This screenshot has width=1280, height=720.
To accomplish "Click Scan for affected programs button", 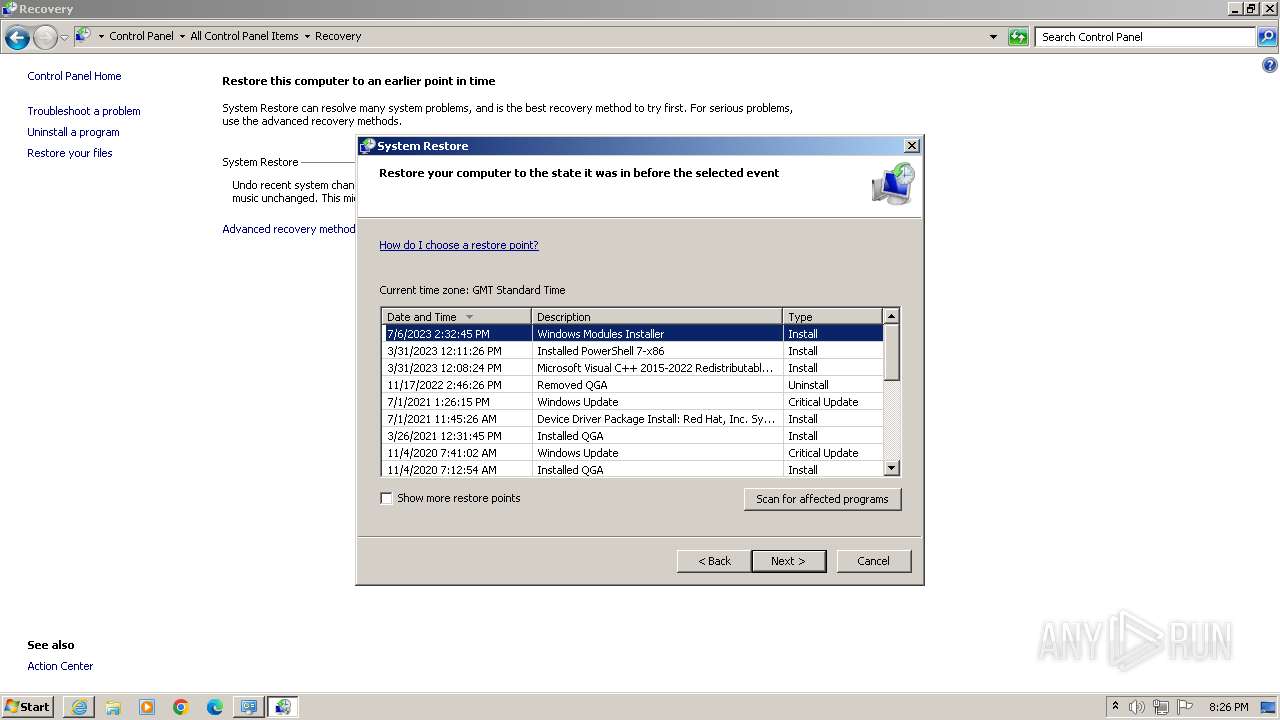I will coord(822,499).
